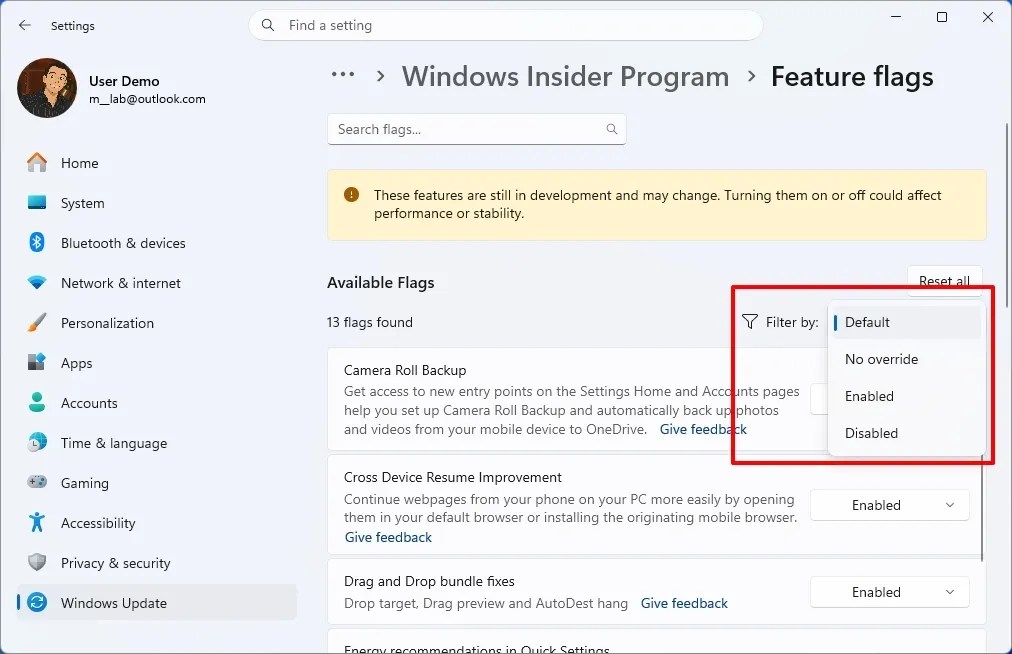Select the Default filter option
Screen dimensions: 1012x654
[906, 322]
